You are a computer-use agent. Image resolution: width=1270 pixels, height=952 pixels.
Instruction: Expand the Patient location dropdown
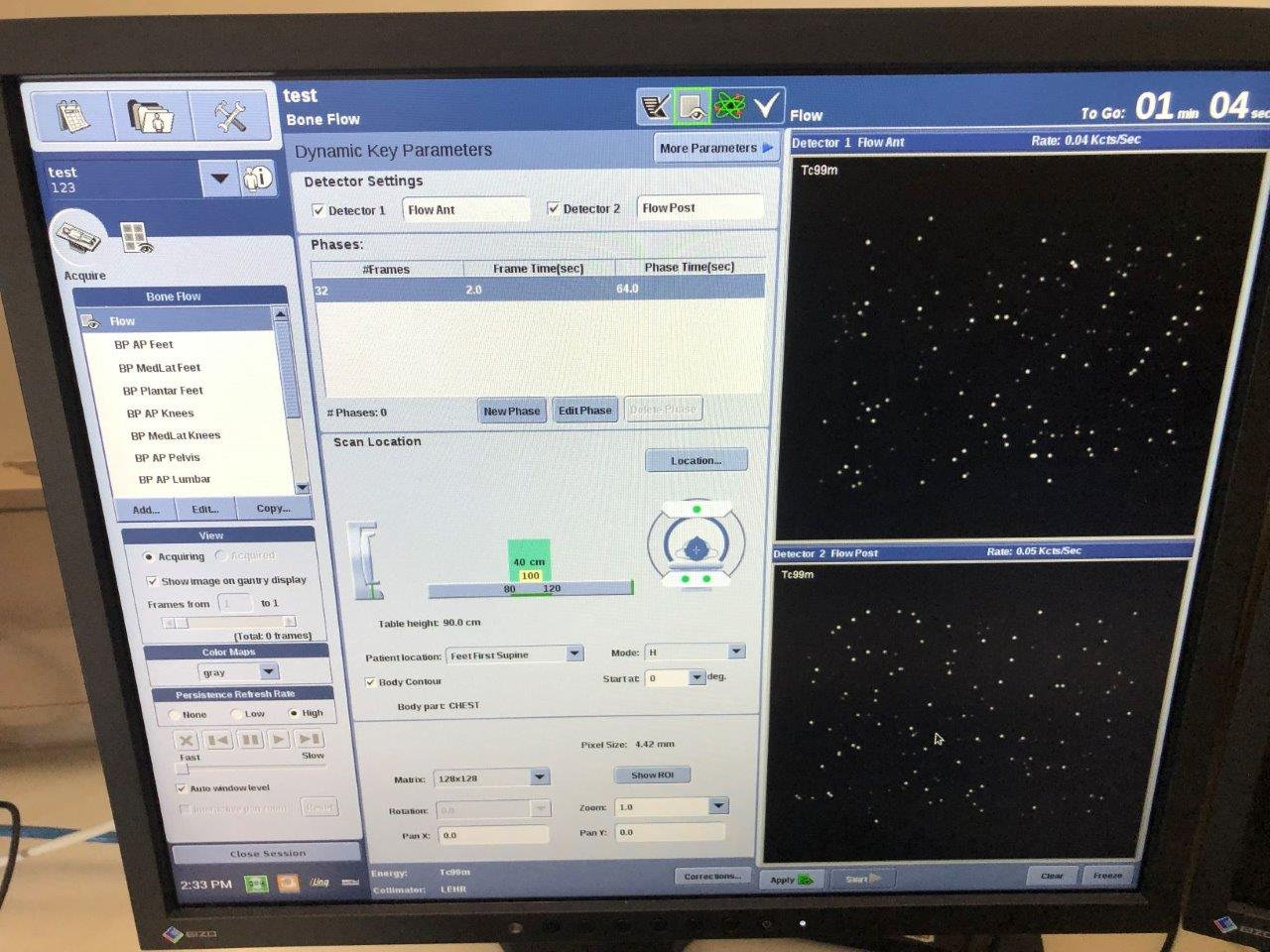coord(573,654)
